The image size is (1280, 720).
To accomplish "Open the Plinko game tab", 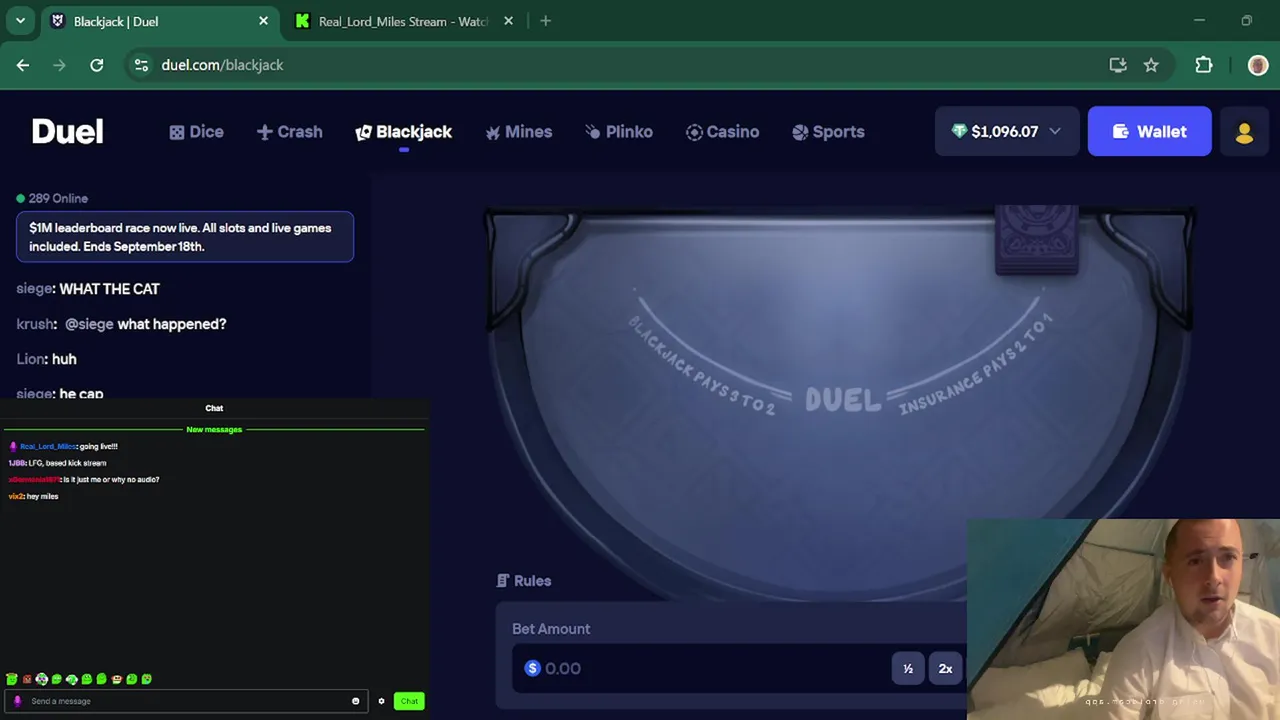I will 619,132.
